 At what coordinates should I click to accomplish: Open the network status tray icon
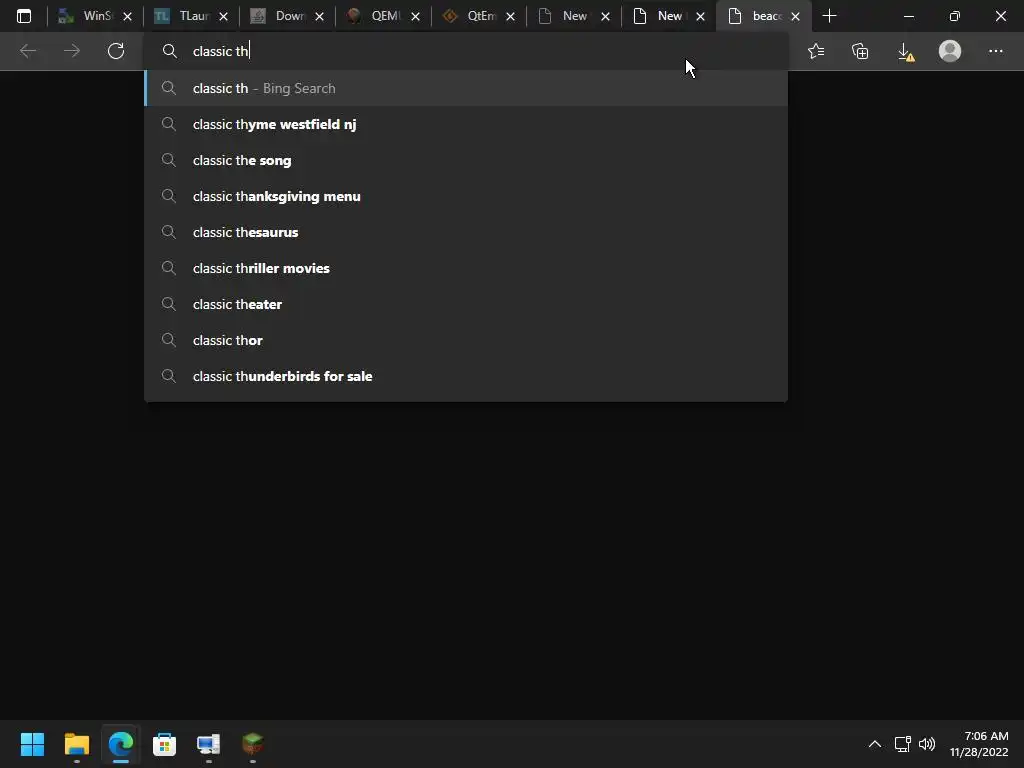pos(903,744)
